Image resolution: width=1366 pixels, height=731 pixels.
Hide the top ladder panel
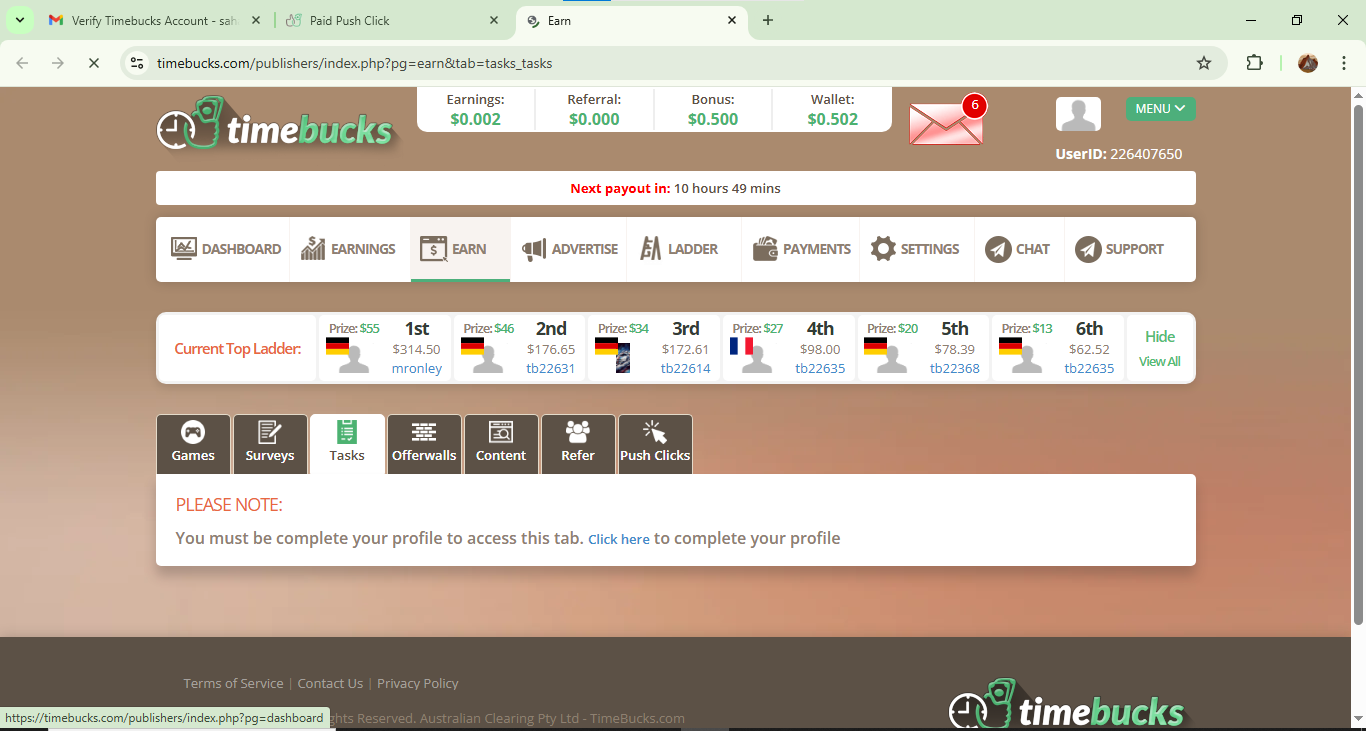pyautogui.click(x=1160, y=337)
